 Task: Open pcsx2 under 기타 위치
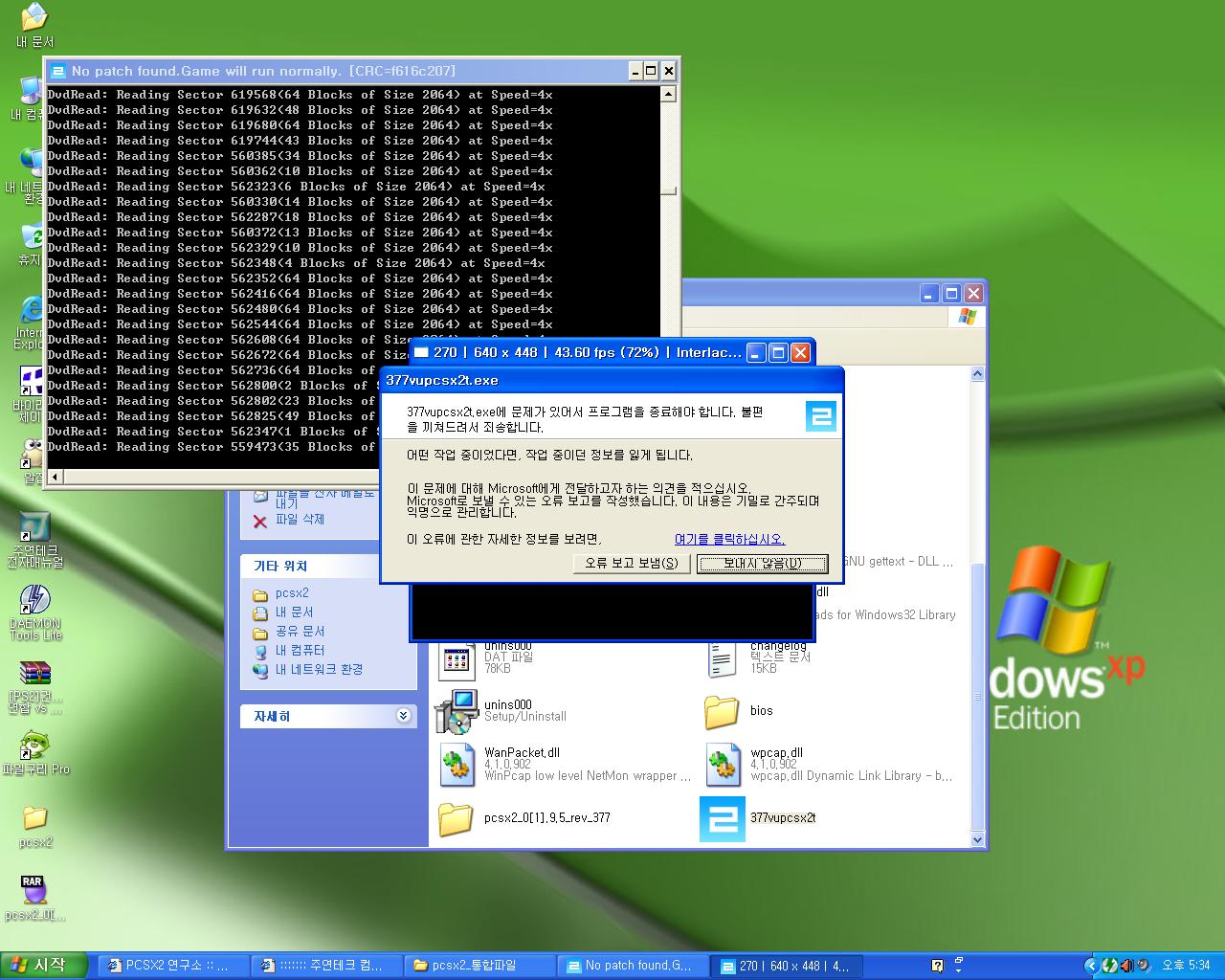(x=292, y=593)
